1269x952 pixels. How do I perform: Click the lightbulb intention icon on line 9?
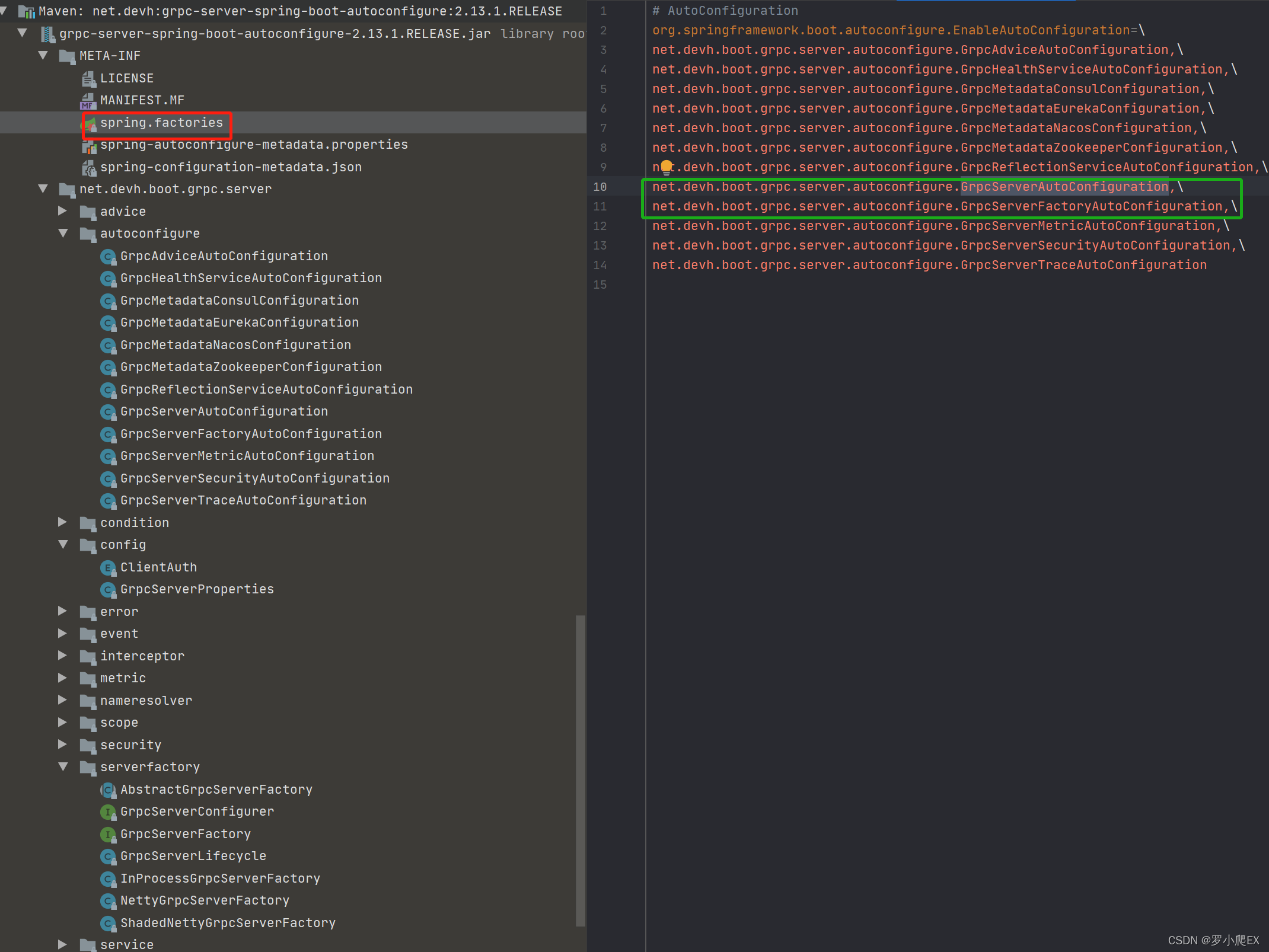(665, 167)
